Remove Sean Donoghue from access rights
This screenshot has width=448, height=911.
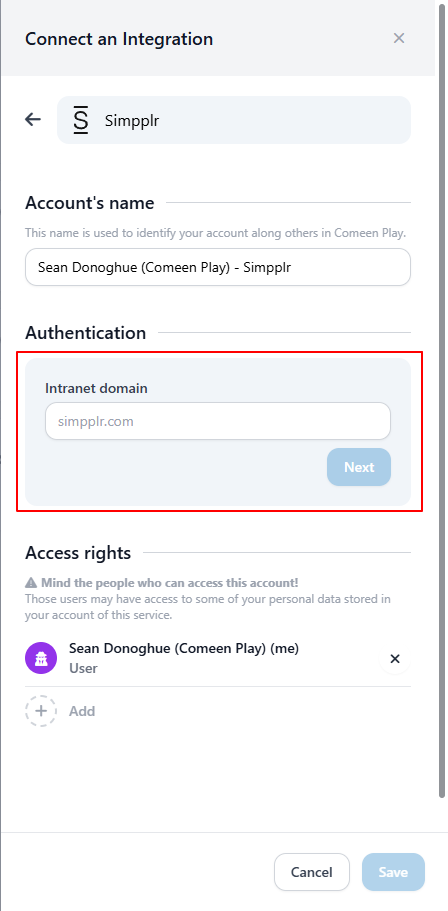pyautogui.click(x=395, y=659)
